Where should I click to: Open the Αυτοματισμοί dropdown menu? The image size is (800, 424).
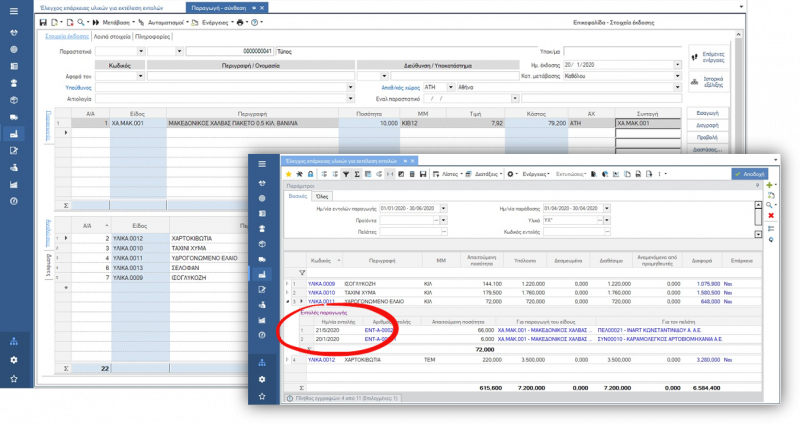click(x=168, y=22)
